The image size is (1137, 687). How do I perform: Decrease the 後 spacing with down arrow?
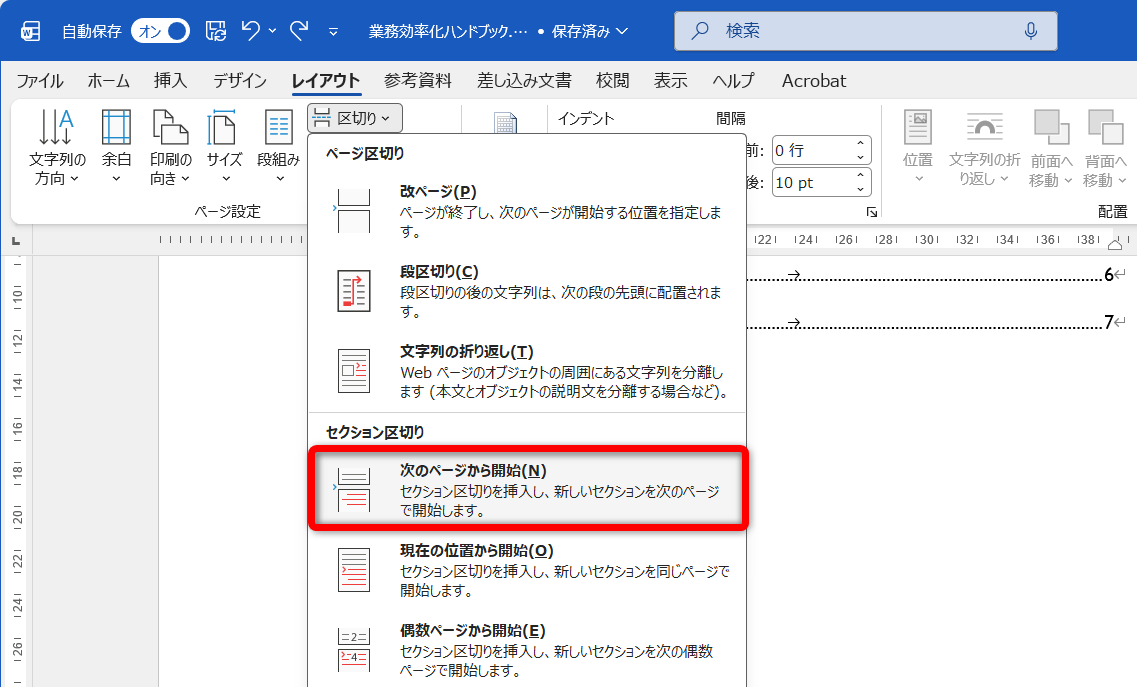(861, 189)
